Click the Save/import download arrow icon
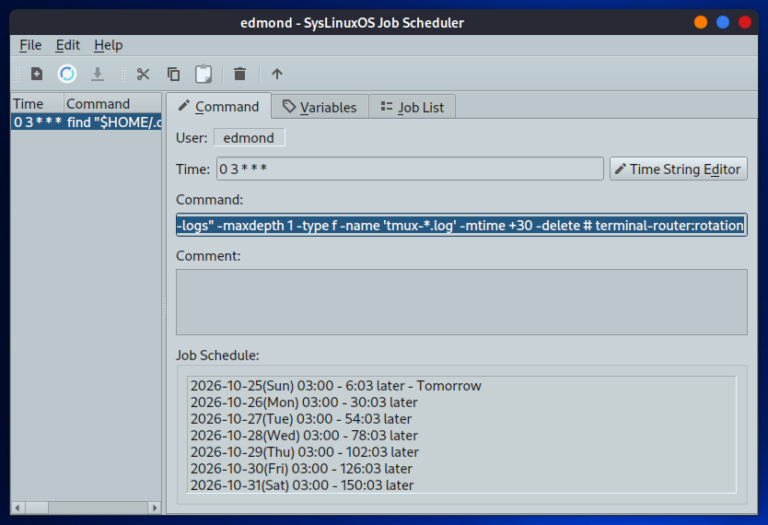Viewport: 768px width, 525px height. click(x=97, y=74)
